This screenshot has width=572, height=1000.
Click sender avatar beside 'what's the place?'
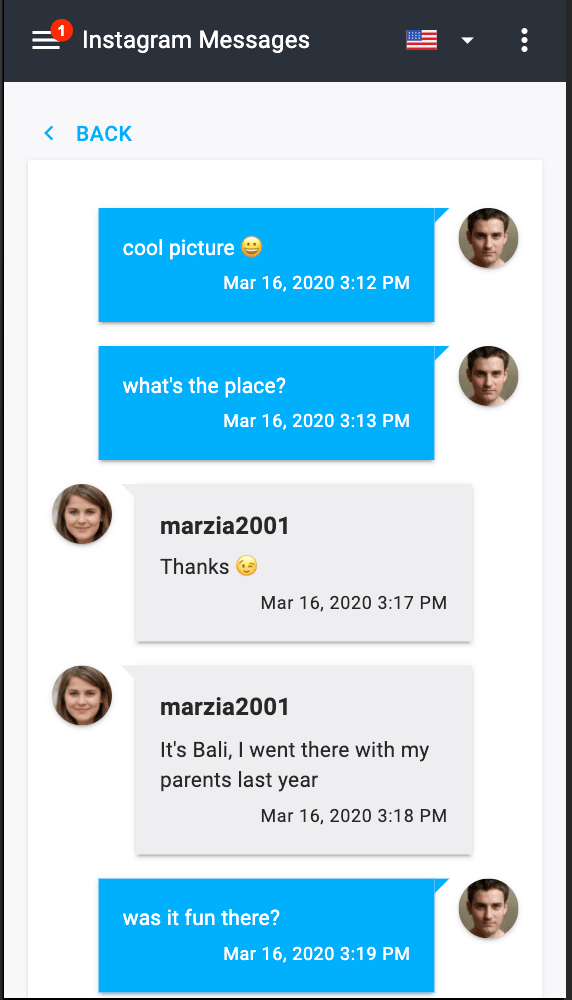point(488,376)
